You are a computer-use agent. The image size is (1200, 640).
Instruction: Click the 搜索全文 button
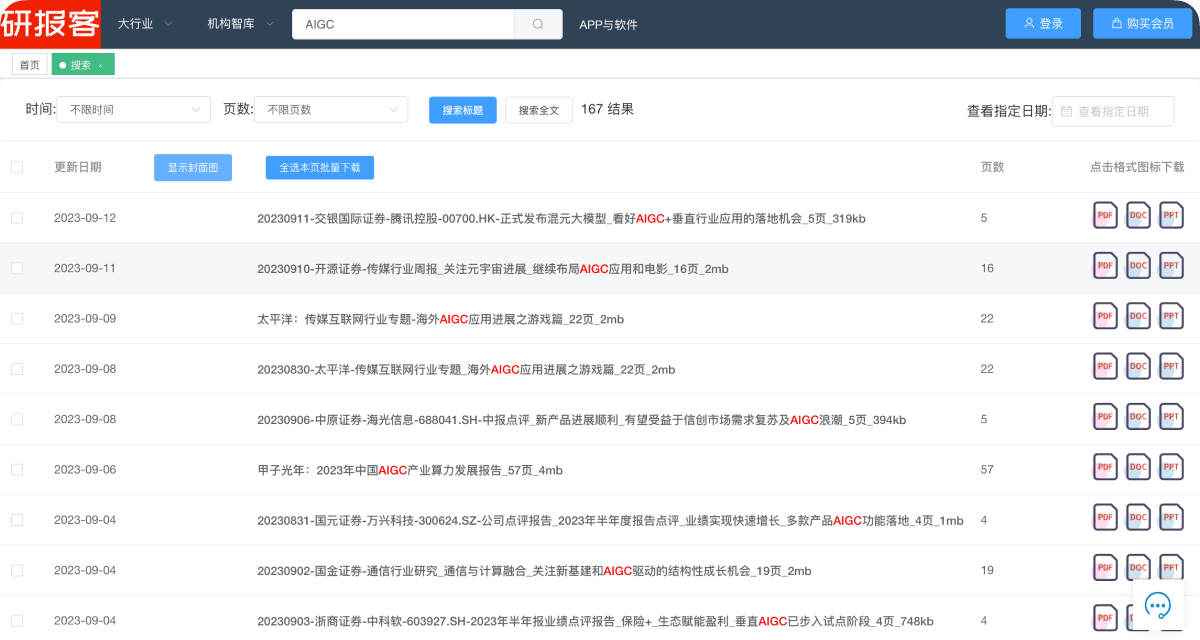pyautogui.click(x=539, y=110)
